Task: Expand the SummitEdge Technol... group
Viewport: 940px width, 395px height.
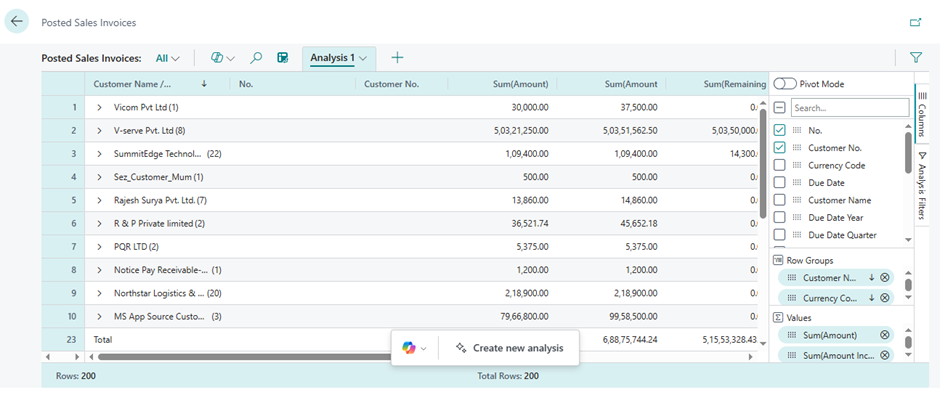Action: [x=100, y=154]
